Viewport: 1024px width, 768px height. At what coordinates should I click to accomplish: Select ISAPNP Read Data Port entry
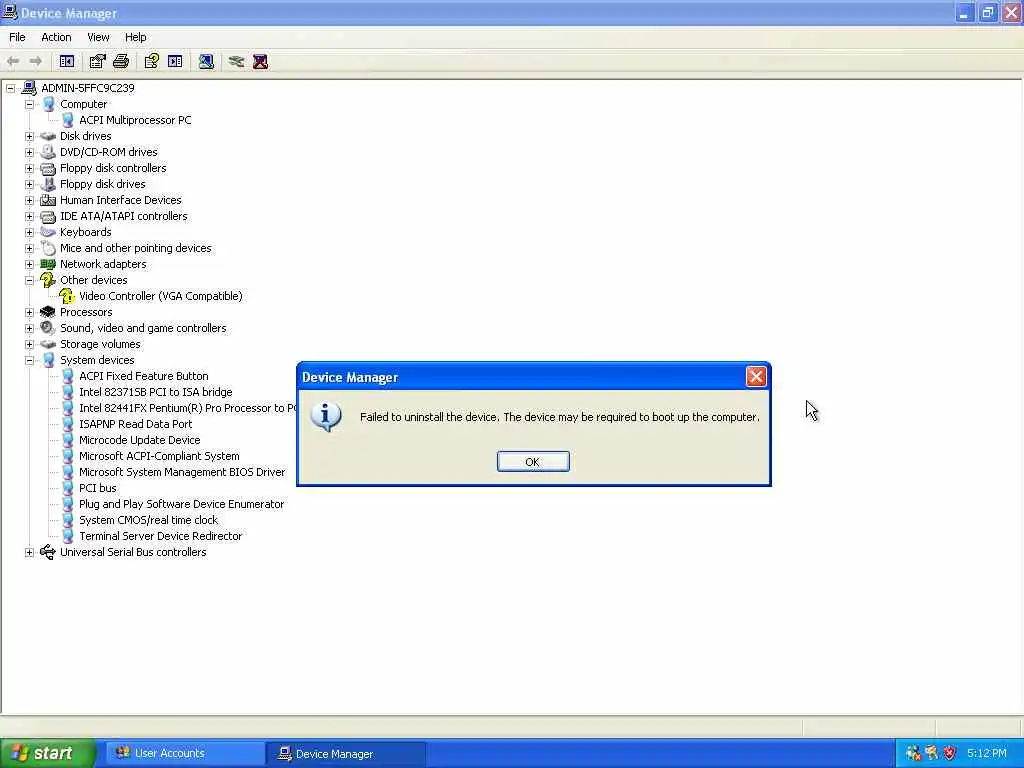point(136,424)
